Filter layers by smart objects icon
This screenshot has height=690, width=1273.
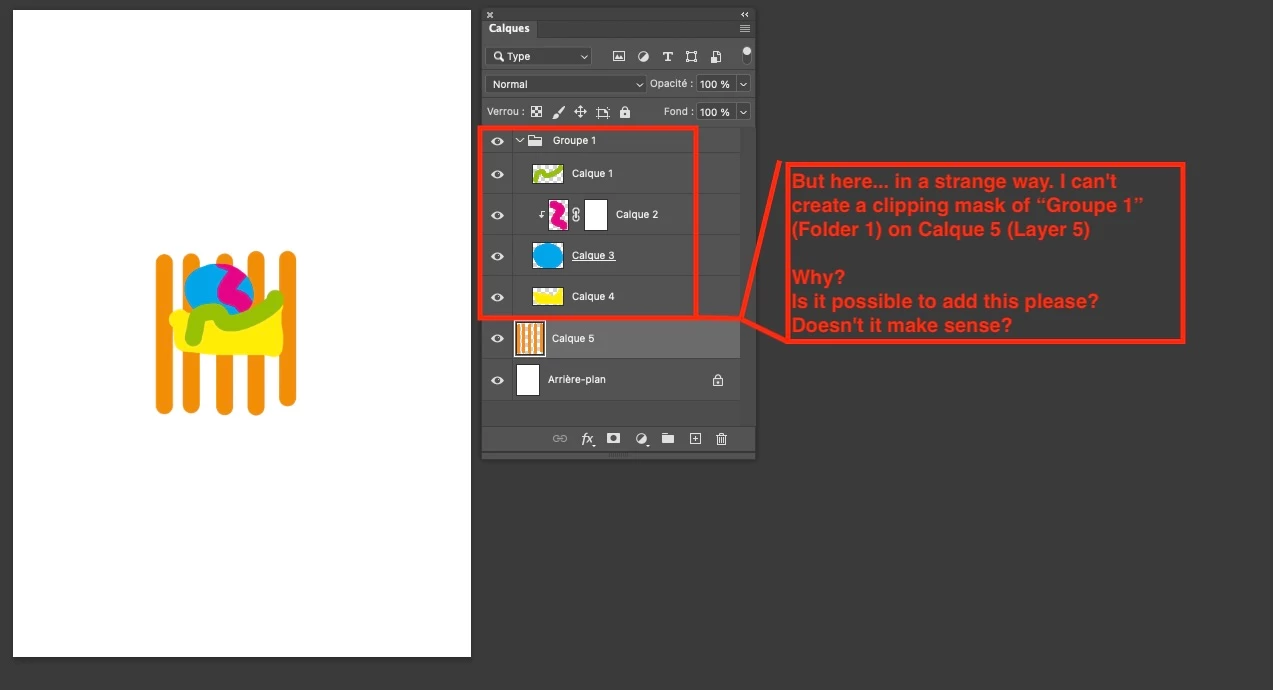(716, 57)
